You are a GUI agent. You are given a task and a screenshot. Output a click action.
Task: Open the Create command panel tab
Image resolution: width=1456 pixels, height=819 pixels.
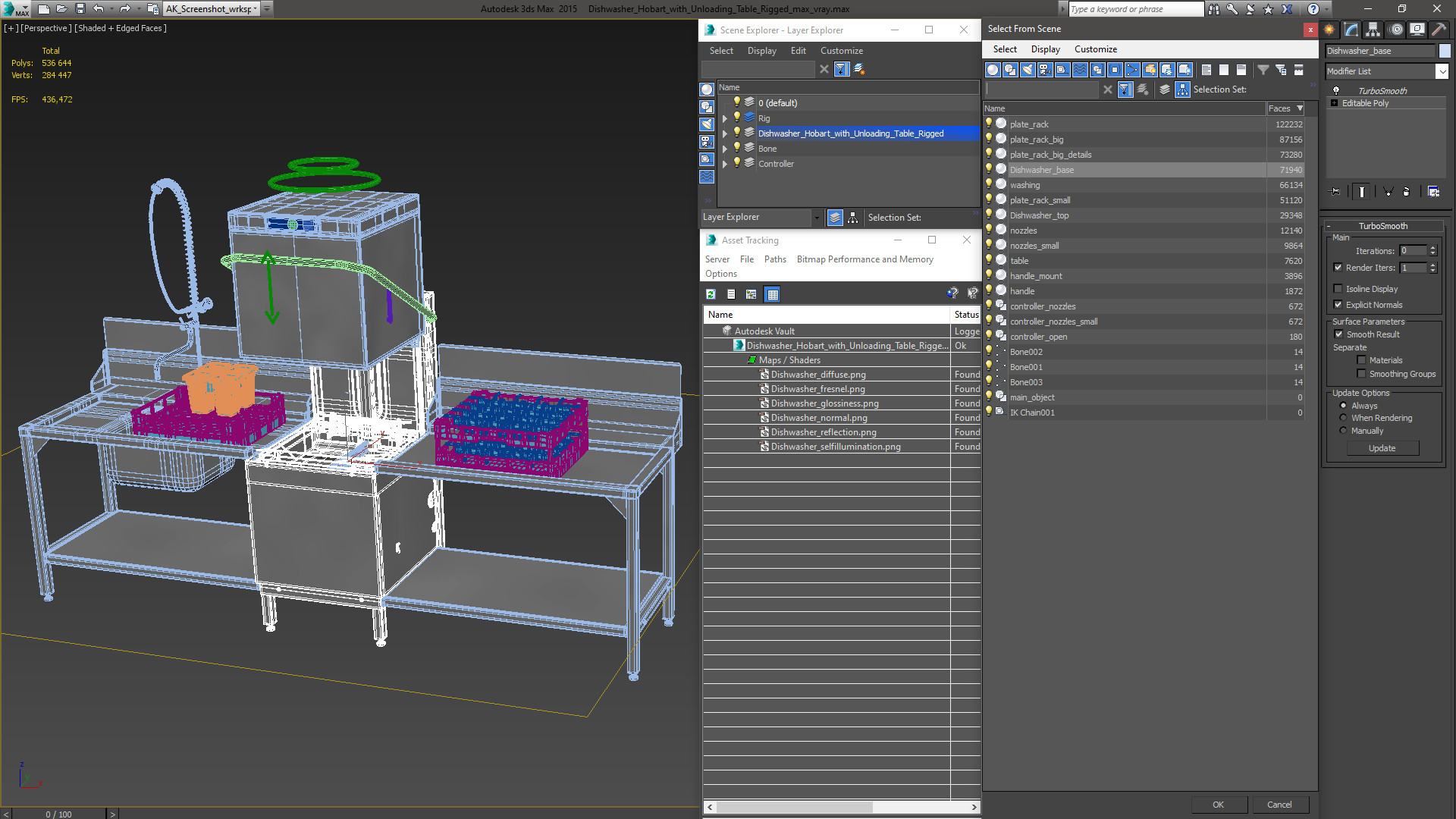pyautogui.click(x=1329, y=30)
